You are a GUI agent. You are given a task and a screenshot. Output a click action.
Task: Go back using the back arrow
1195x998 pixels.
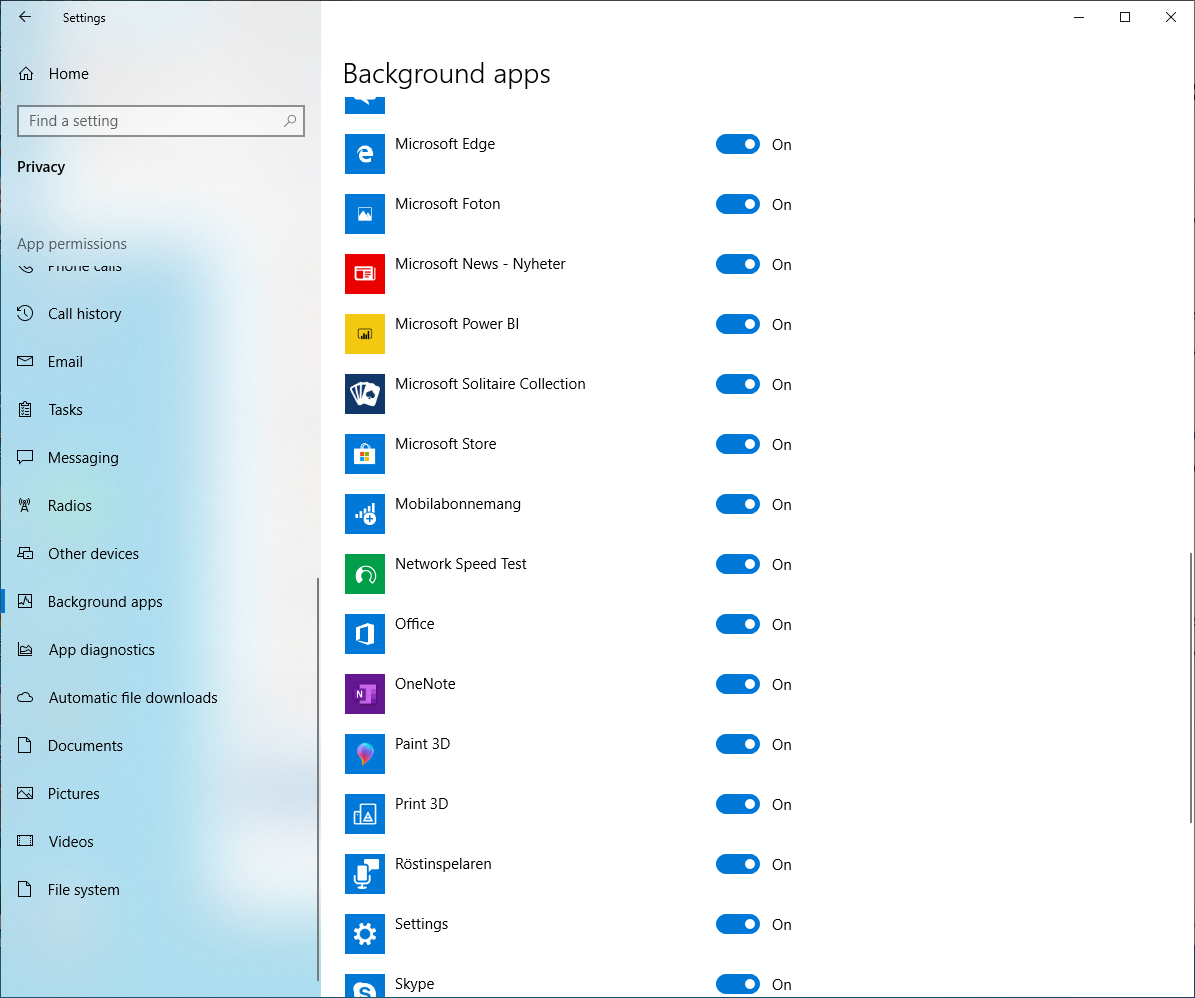(25, 17)
